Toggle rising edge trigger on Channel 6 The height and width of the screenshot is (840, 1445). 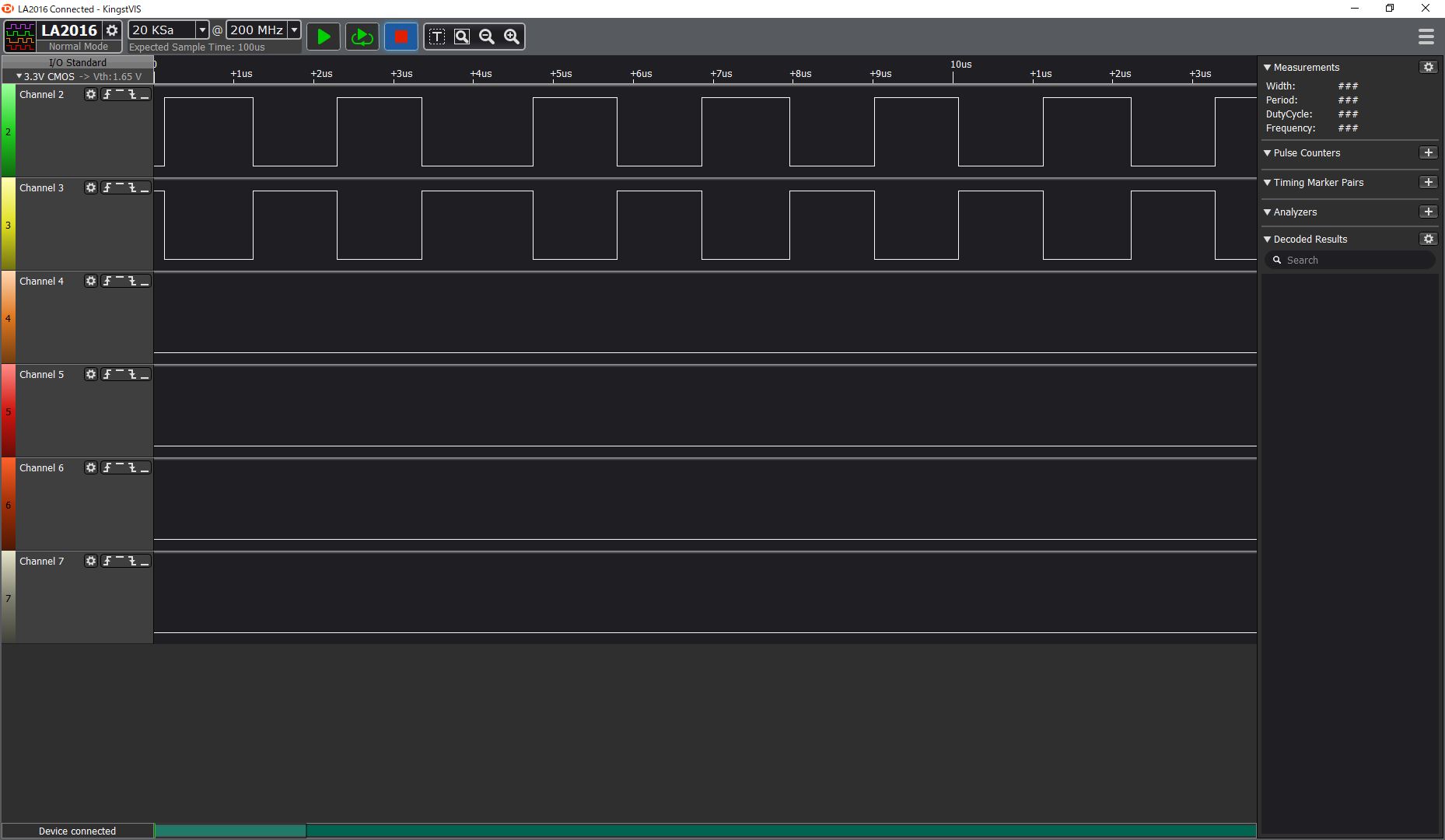107,467
